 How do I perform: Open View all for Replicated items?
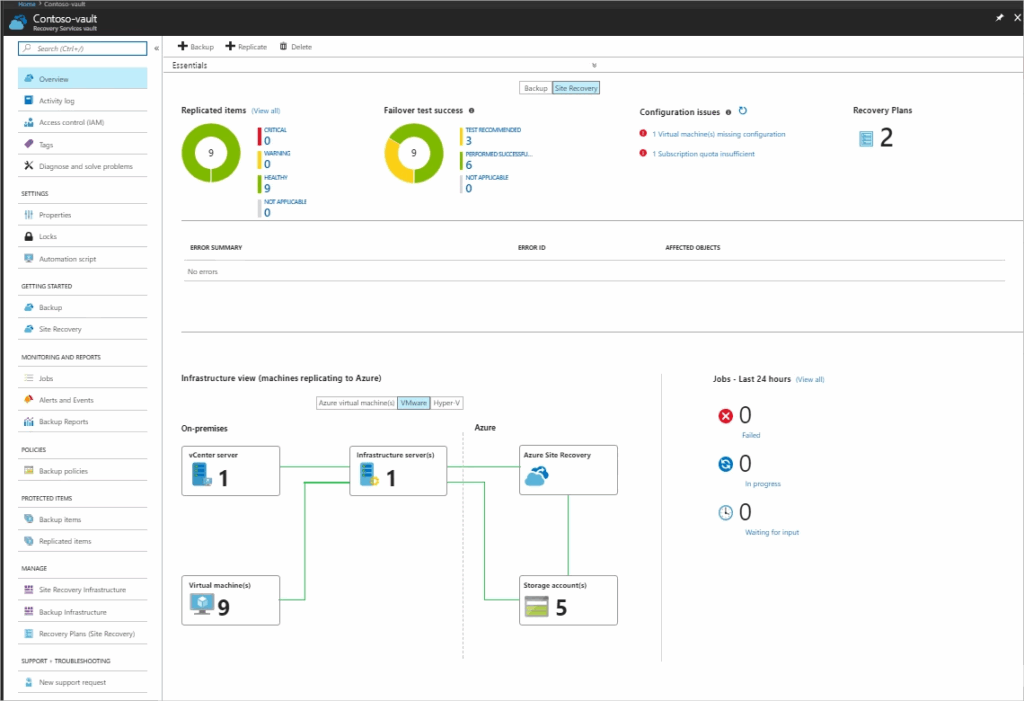point(265,110)
